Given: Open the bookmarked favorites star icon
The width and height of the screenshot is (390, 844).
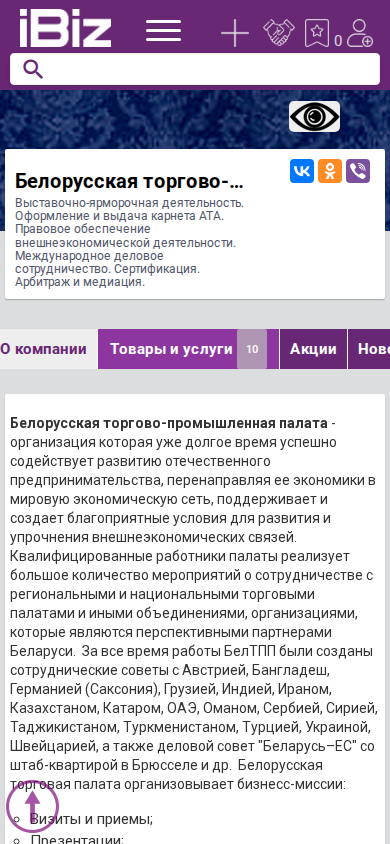Looking at the screenshot, I should click(317, 33).
